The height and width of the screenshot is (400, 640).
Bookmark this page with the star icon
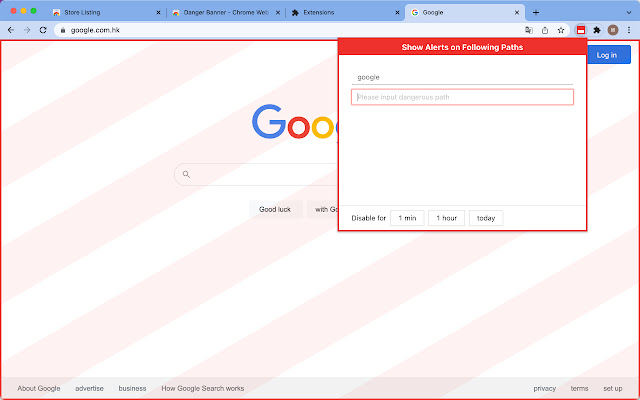[561, 30]
